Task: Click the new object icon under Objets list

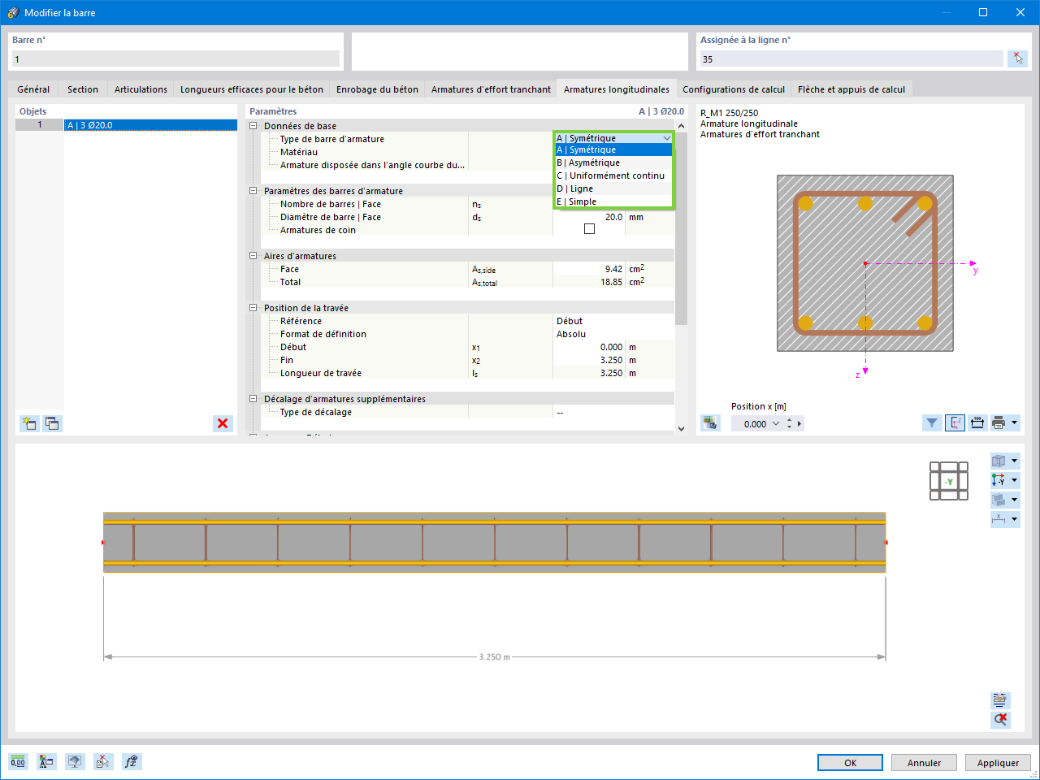Action: [29, 423]
